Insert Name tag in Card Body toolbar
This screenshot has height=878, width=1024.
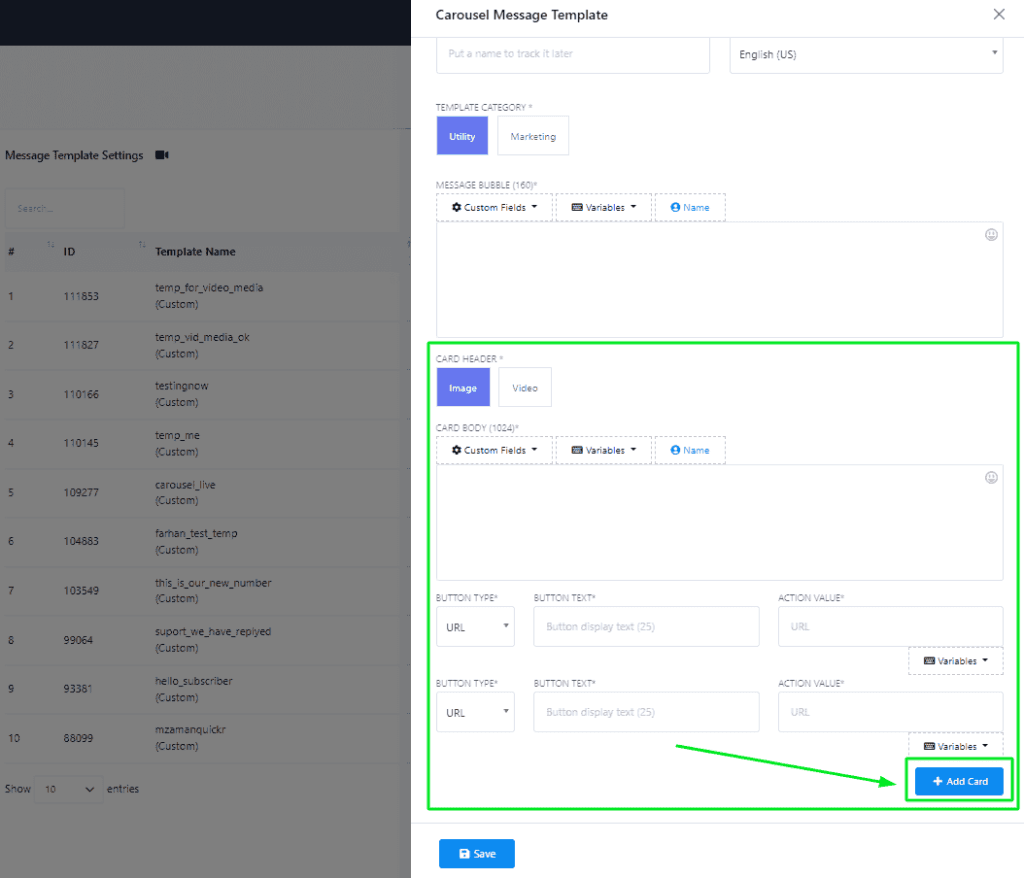point(690,451)
